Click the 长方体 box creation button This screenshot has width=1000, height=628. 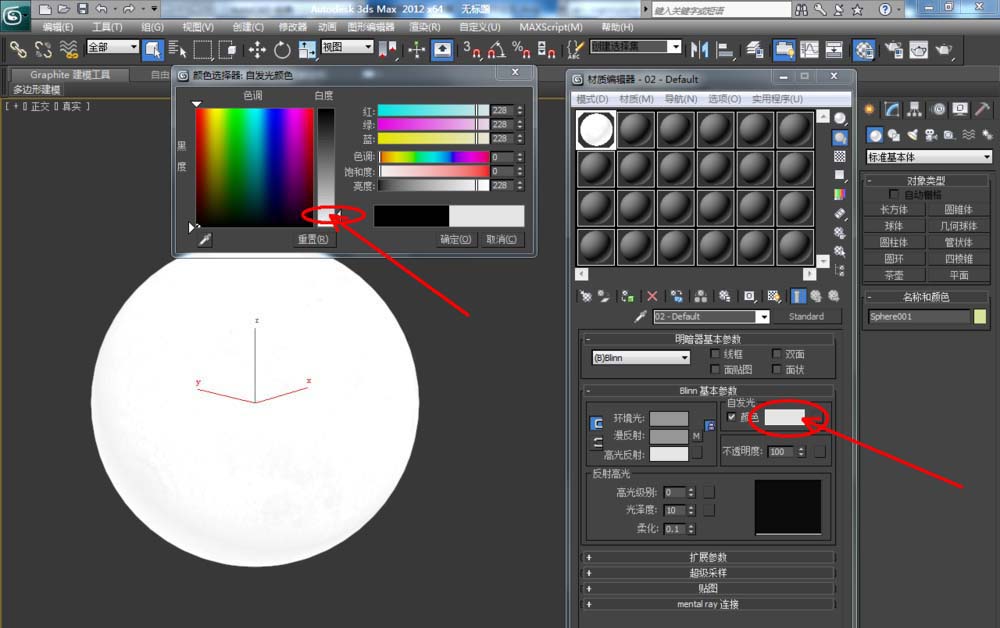(x=893, y=209)
